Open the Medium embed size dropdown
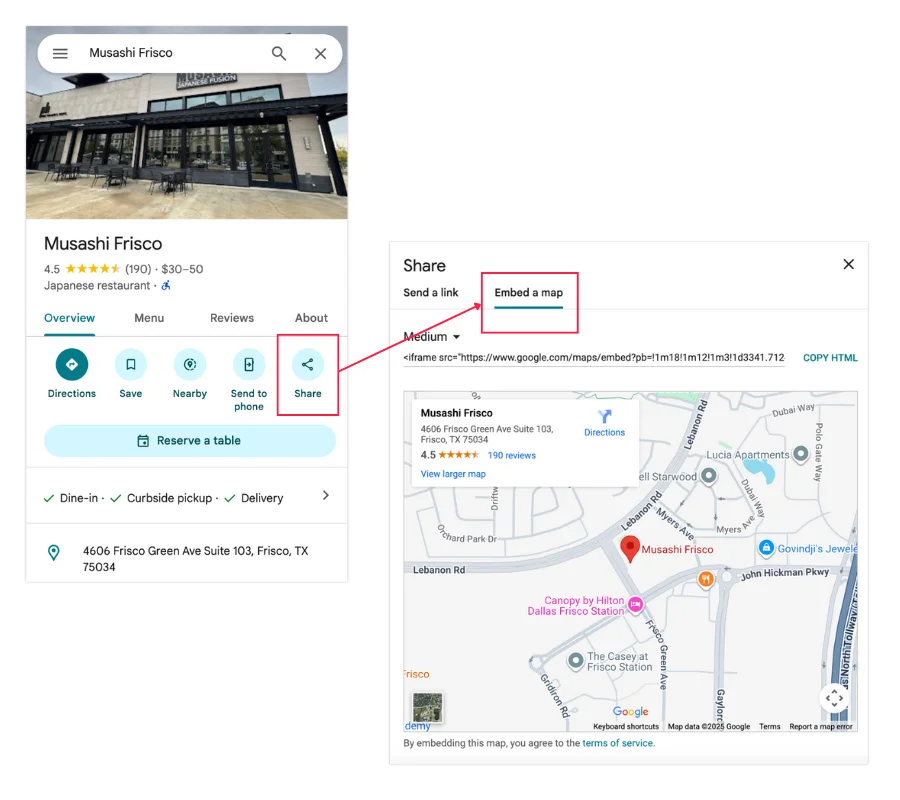The image size is (900, 800). (x=430, y=336)
